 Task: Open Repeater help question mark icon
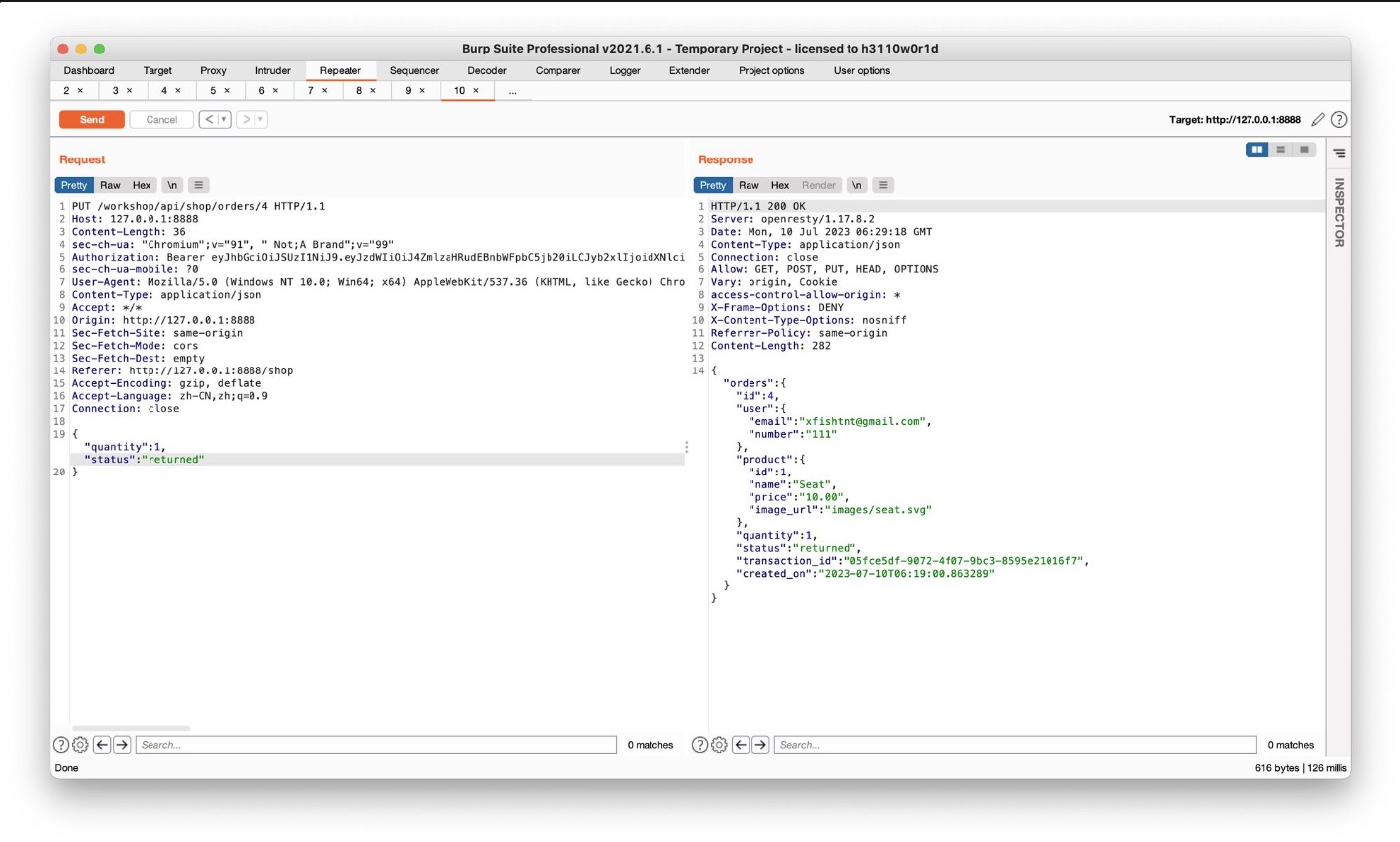point(1339,120)
